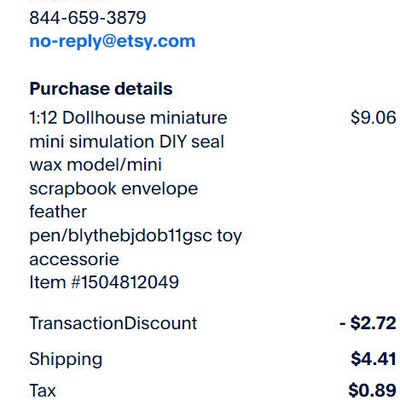Image resolution: width=400 pixels, height=400 pixels.
Task: Click the phone number 844-659-3879
Action: (x=88, y=18)
